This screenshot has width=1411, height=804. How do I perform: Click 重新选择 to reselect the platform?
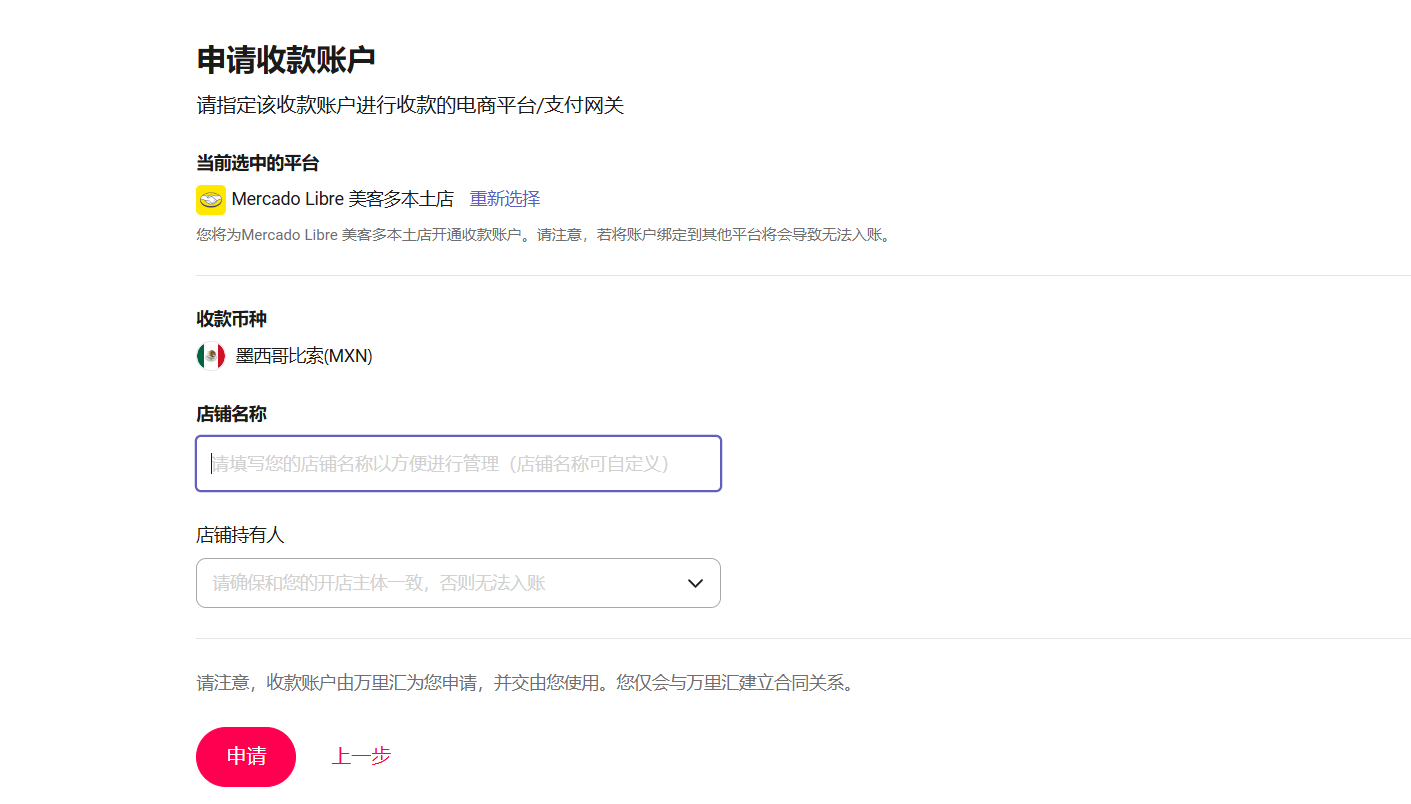coord(504,199)
